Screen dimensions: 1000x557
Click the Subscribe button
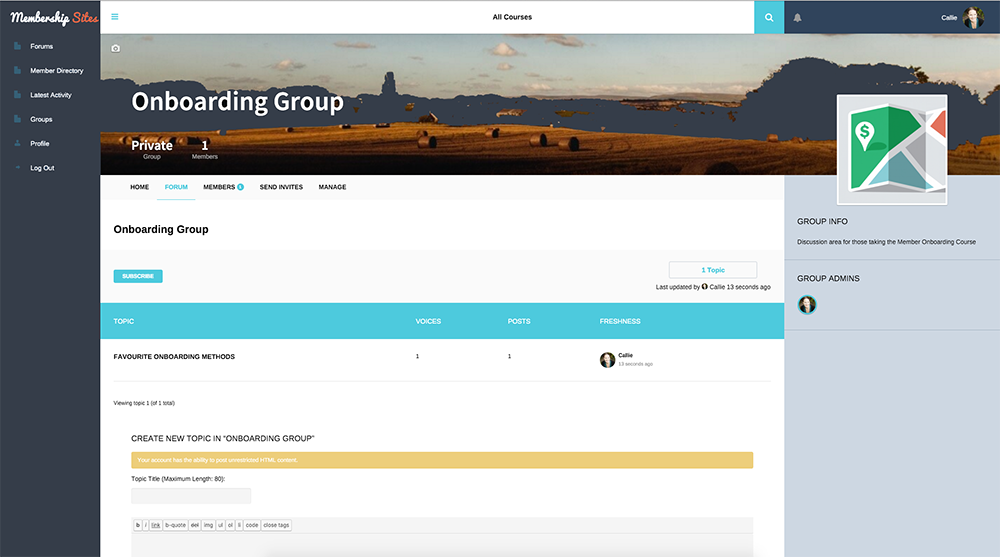138,276
